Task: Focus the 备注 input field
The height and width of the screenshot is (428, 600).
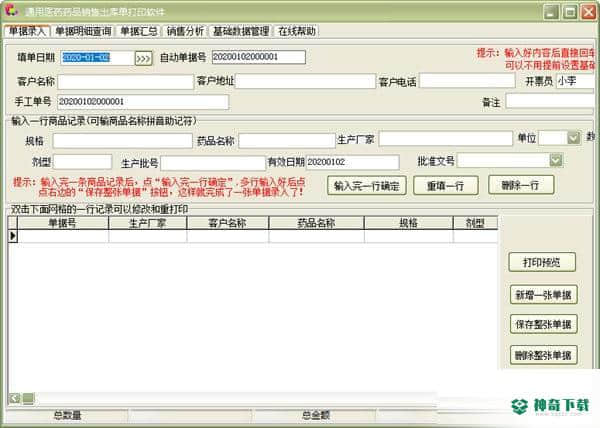Action: tap(550, 101)
